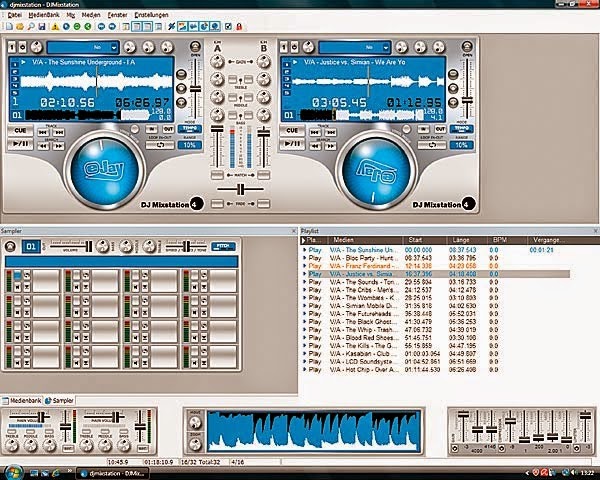Toggle the left treble kill switch in mixer
Viewport: 600px width, 480px height.
pos(232,80)
